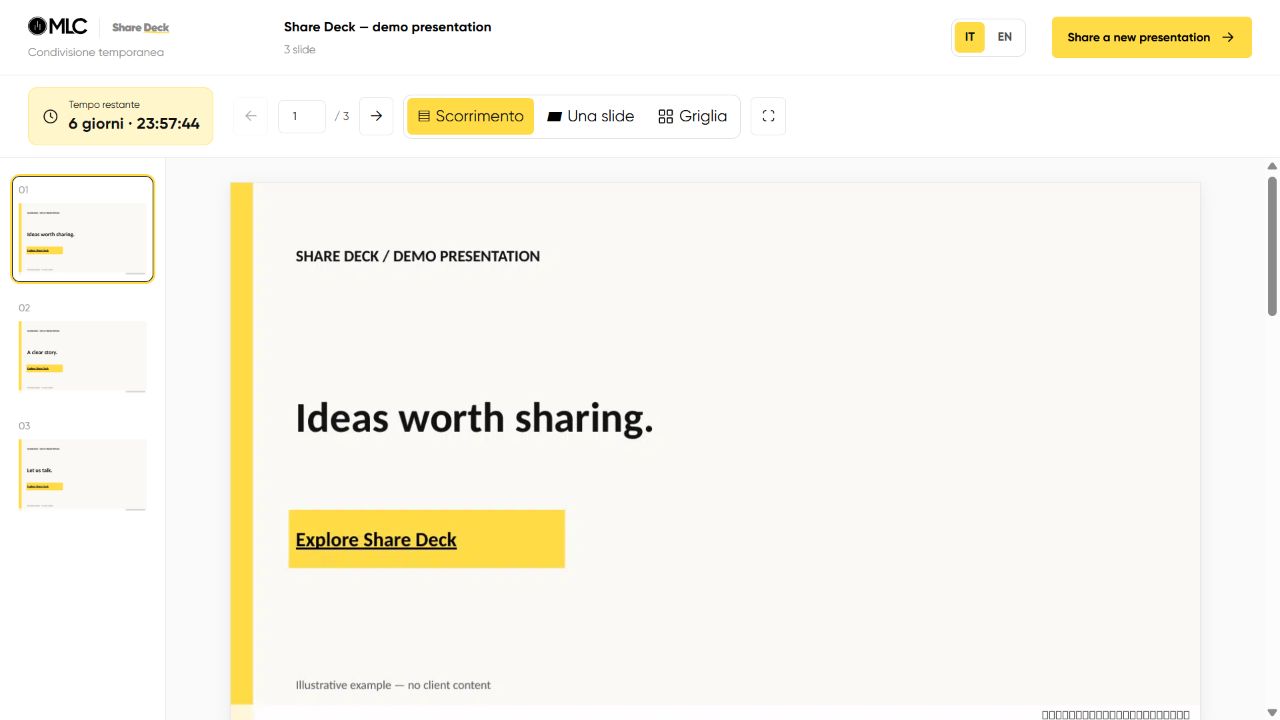
Task: Open slide 02 thumbnail 'A clear story'
Action: point(83,347)
